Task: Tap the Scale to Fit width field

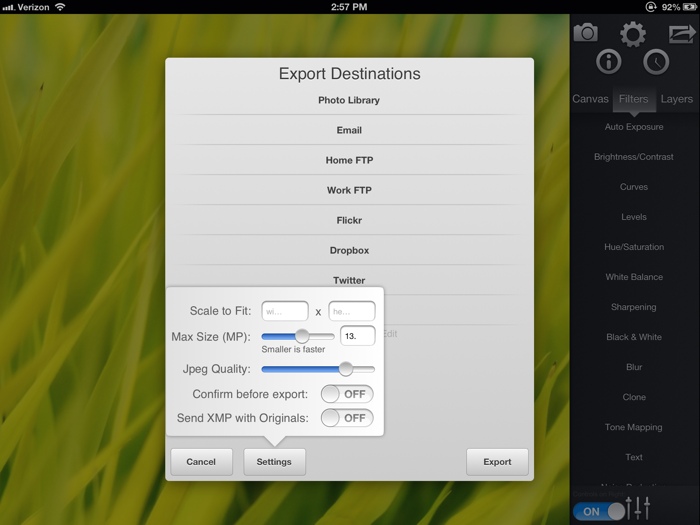Action: pos(285,311)
